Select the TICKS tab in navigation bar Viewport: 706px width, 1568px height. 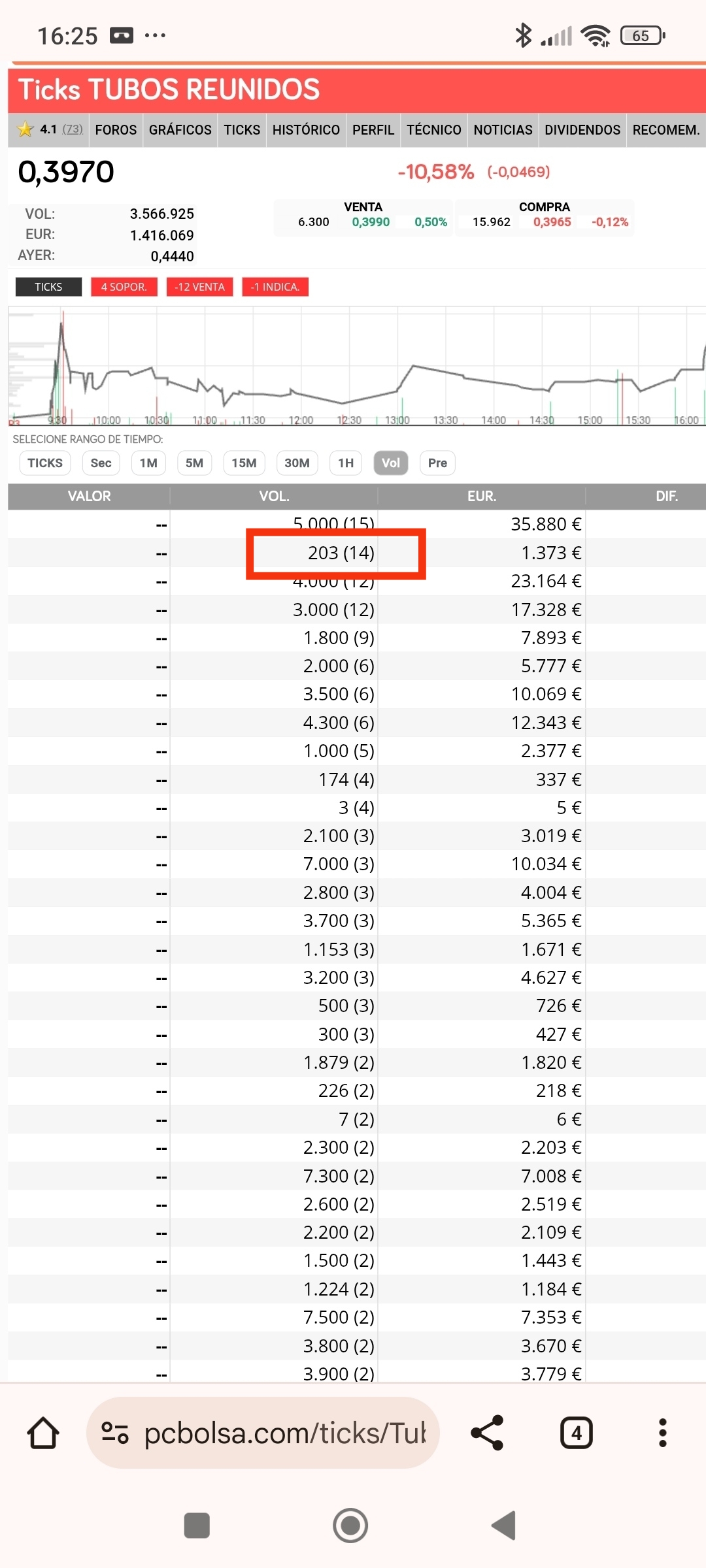(x=242, y=130)
